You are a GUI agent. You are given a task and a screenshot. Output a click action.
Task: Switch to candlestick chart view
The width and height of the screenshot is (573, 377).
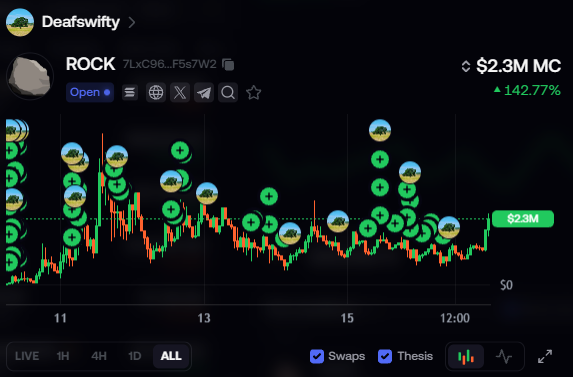(466, 356)
